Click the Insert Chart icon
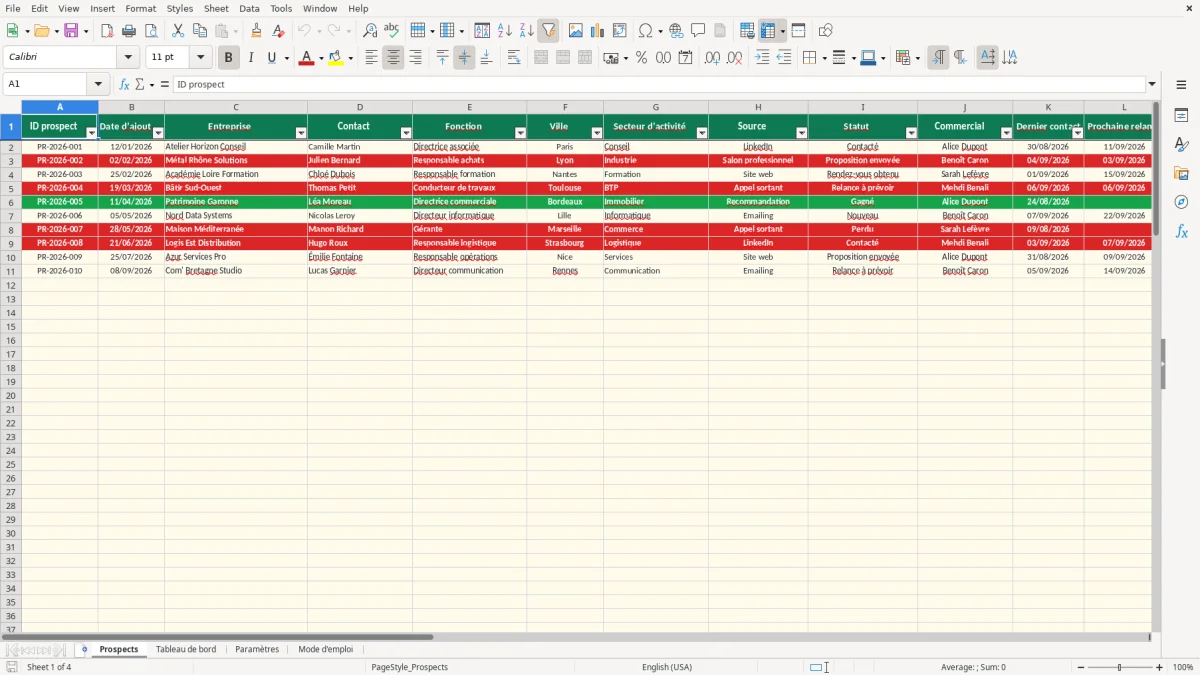 coord(598,31)
